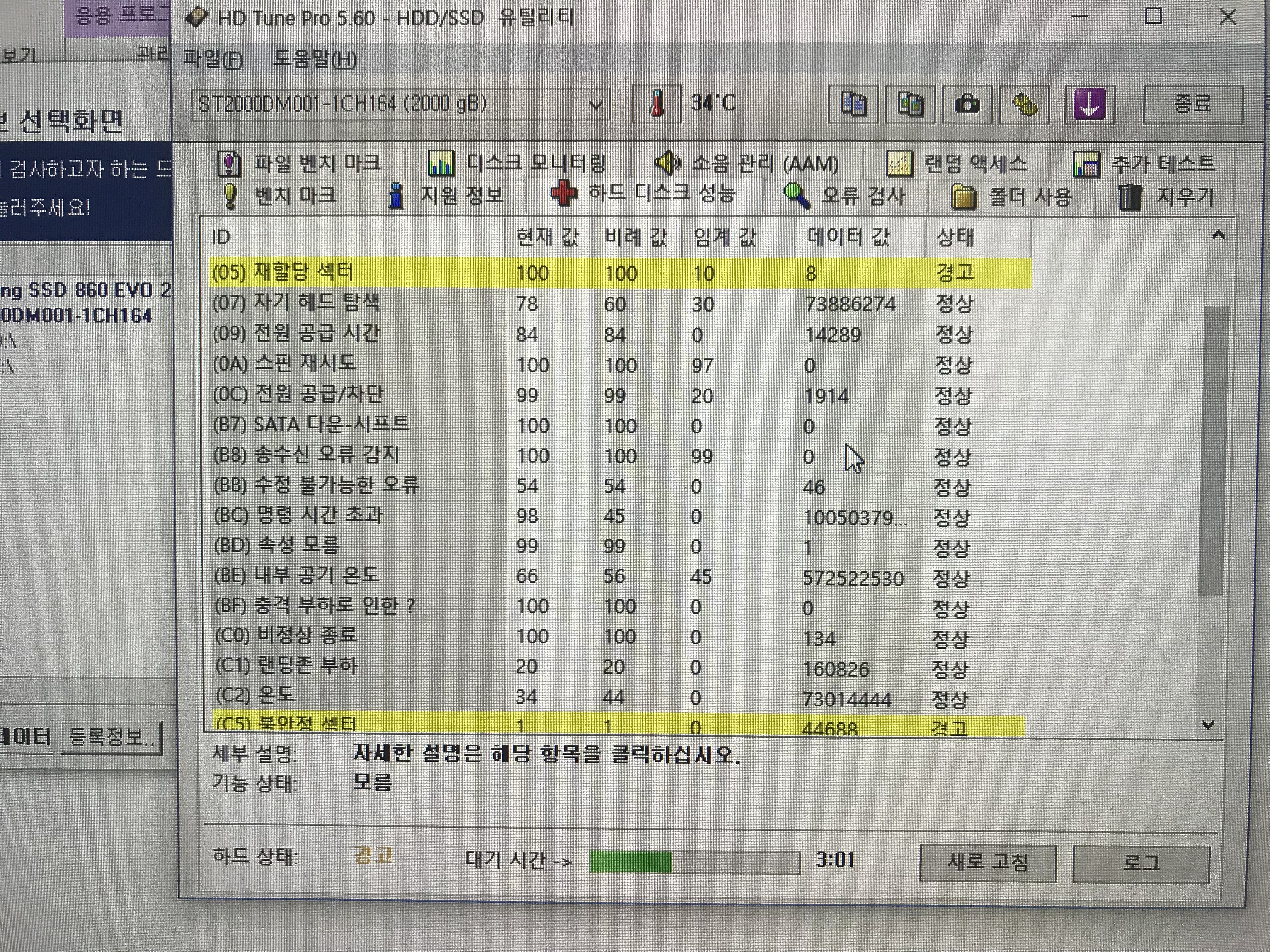Viewport: 1270px width, 952px height.
Task: Click the scroll down arrow of list
Action: coord(1207,725)
